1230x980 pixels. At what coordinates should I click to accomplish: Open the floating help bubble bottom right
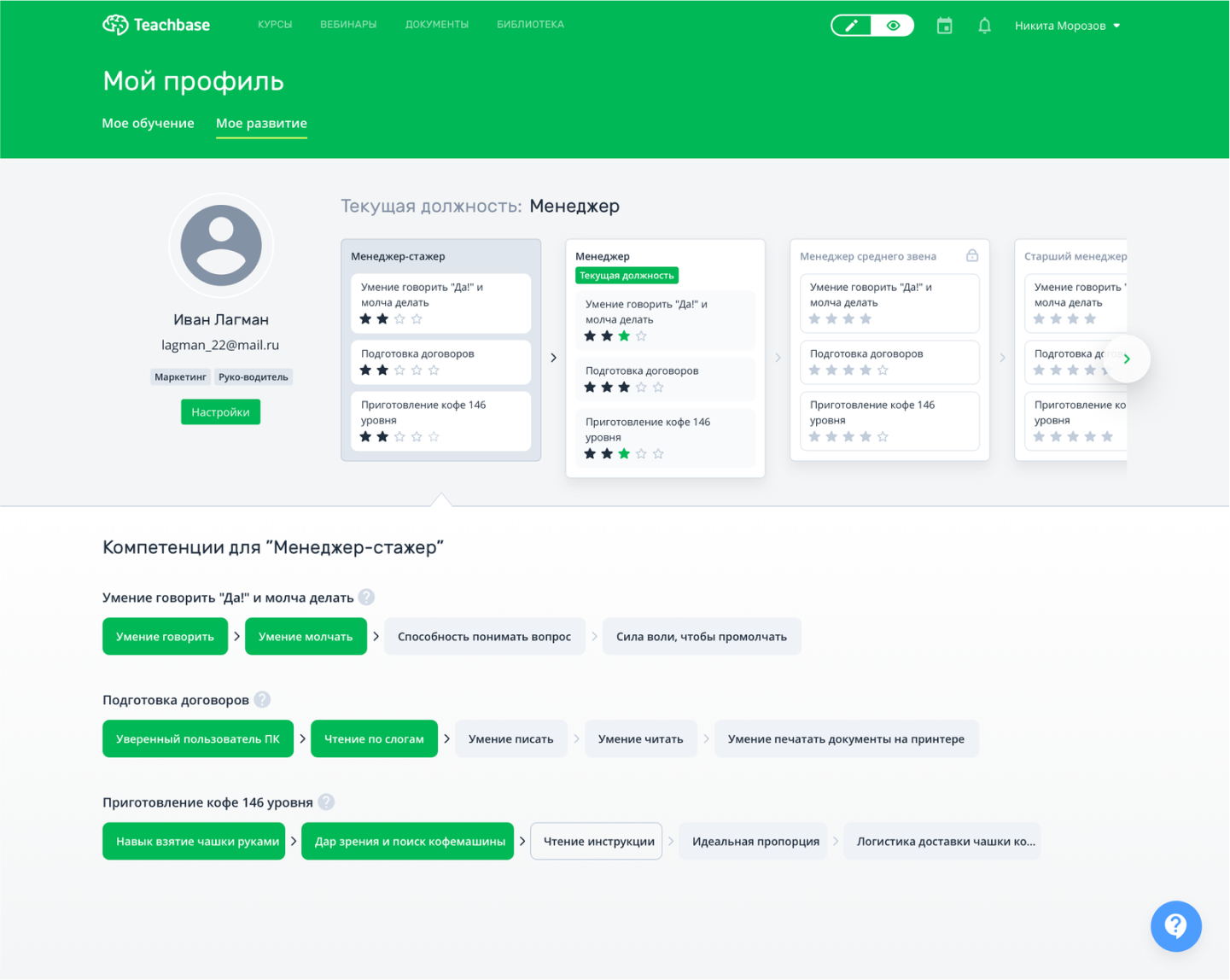pos(1175,926)
